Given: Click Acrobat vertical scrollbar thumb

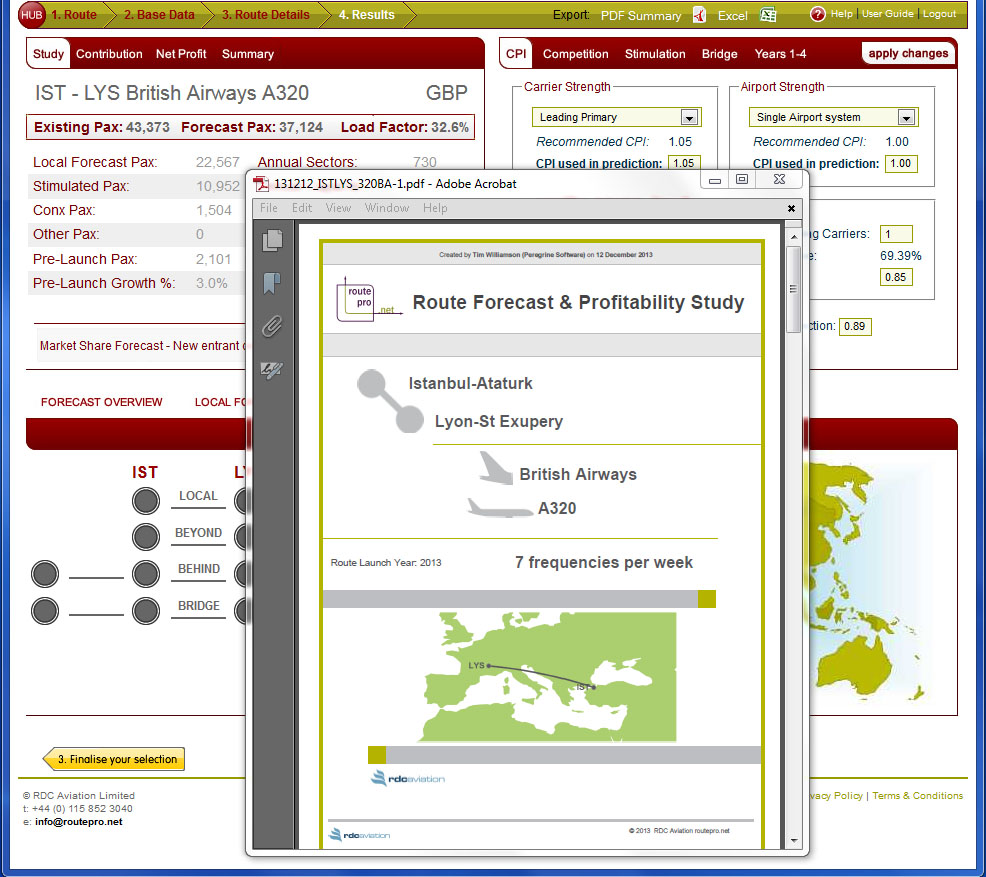Looking at the screenshot, I should (794, 289).
